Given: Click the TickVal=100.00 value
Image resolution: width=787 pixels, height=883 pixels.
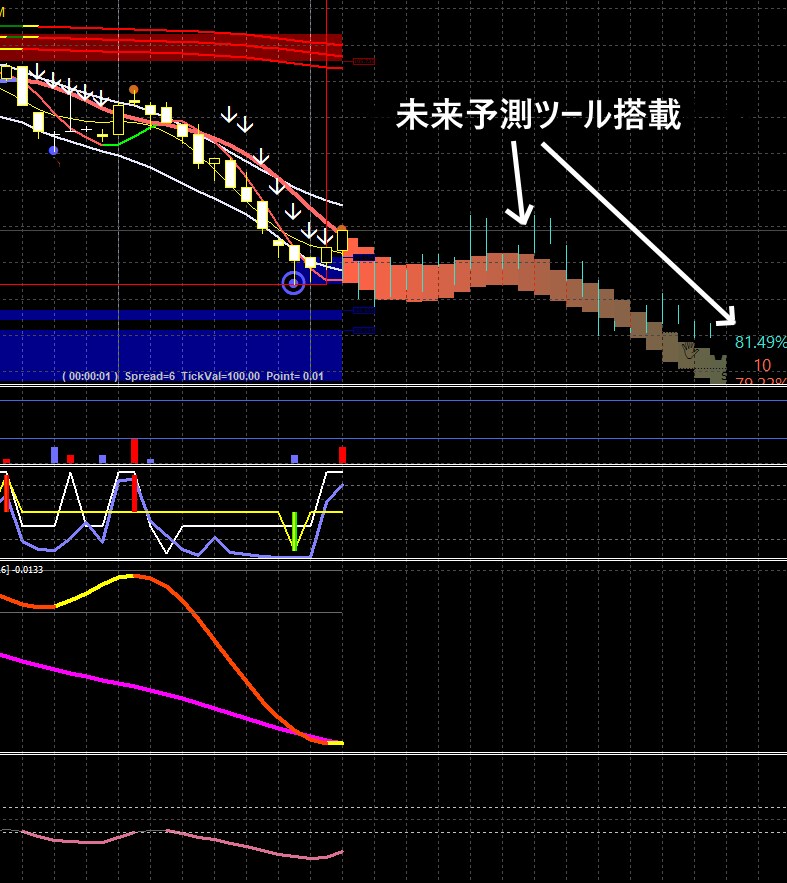Looking at the screenshot, I should coord(221,376).
